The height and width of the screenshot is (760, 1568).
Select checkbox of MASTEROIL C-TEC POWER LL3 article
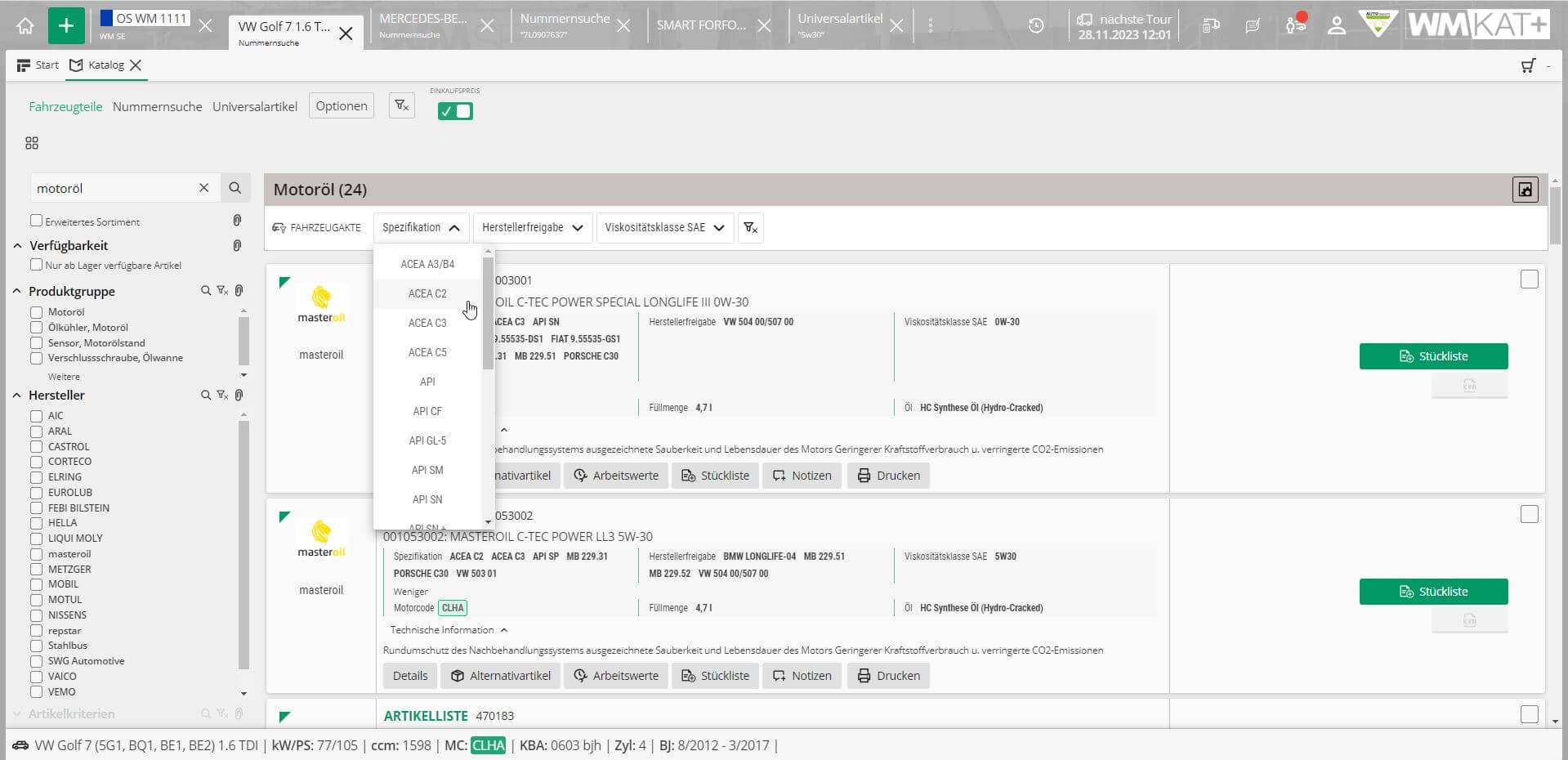coord(1529,514)
